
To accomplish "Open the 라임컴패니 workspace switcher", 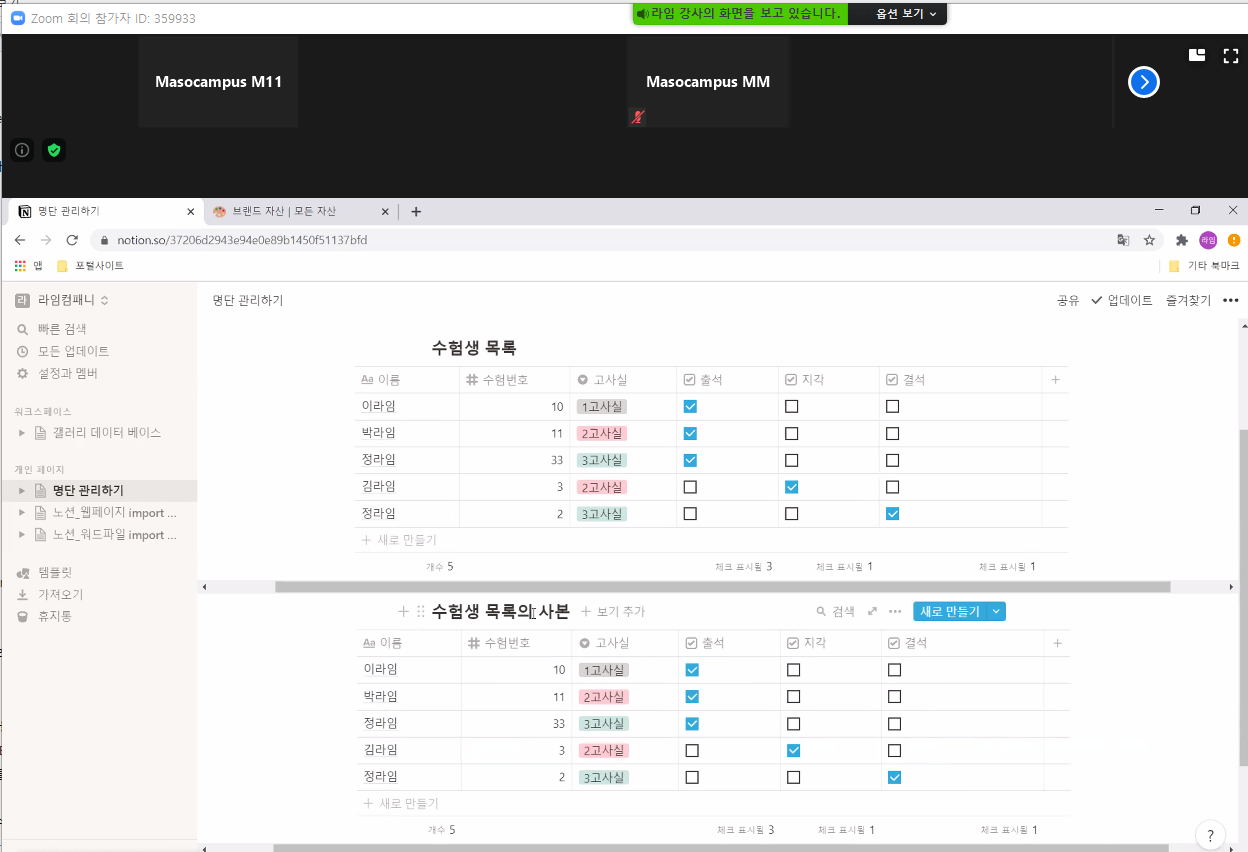I will pyautogui.click(x=62, y=300).
